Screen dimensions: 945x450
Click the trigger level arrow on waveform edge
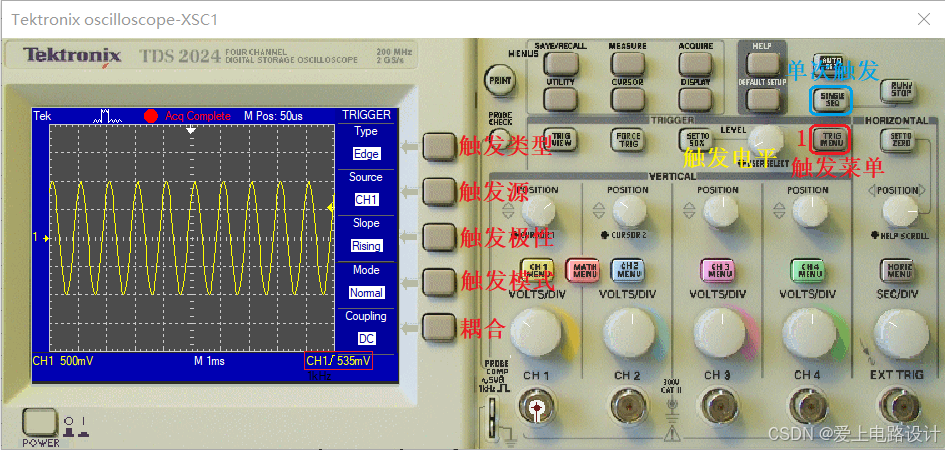click(x=330, y=207)
